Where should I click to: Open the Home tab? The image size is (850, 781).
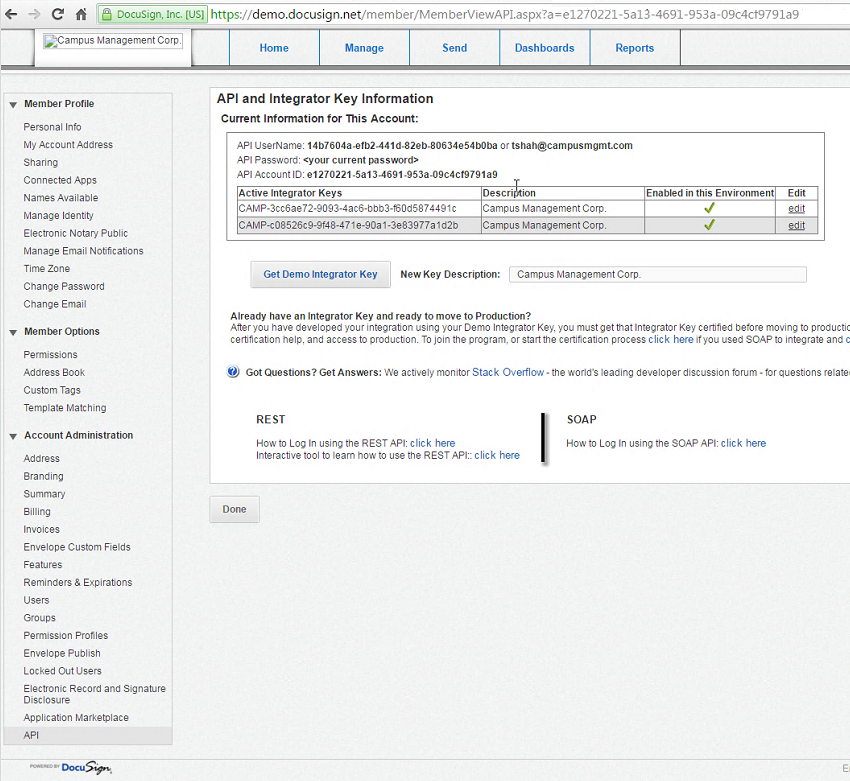pyautogui.click(x=274, y=48)
